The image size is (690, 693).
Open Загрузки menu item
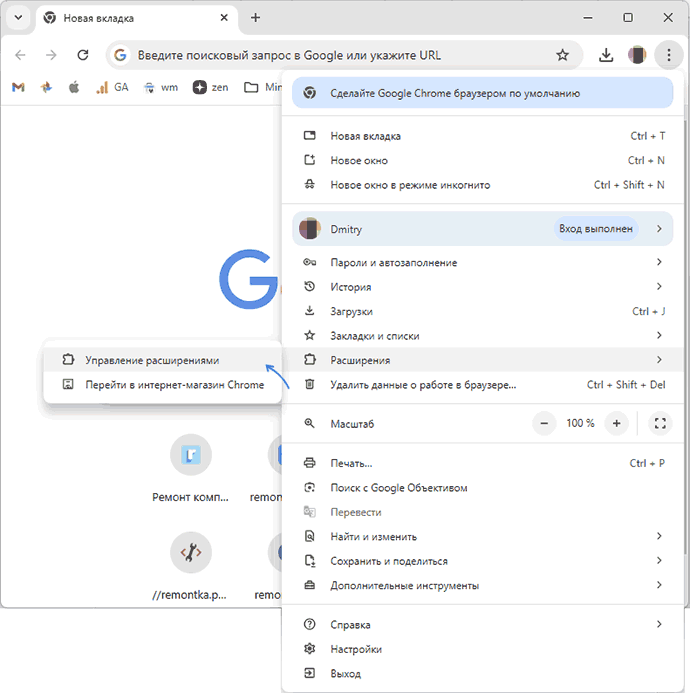pos(482,312)
